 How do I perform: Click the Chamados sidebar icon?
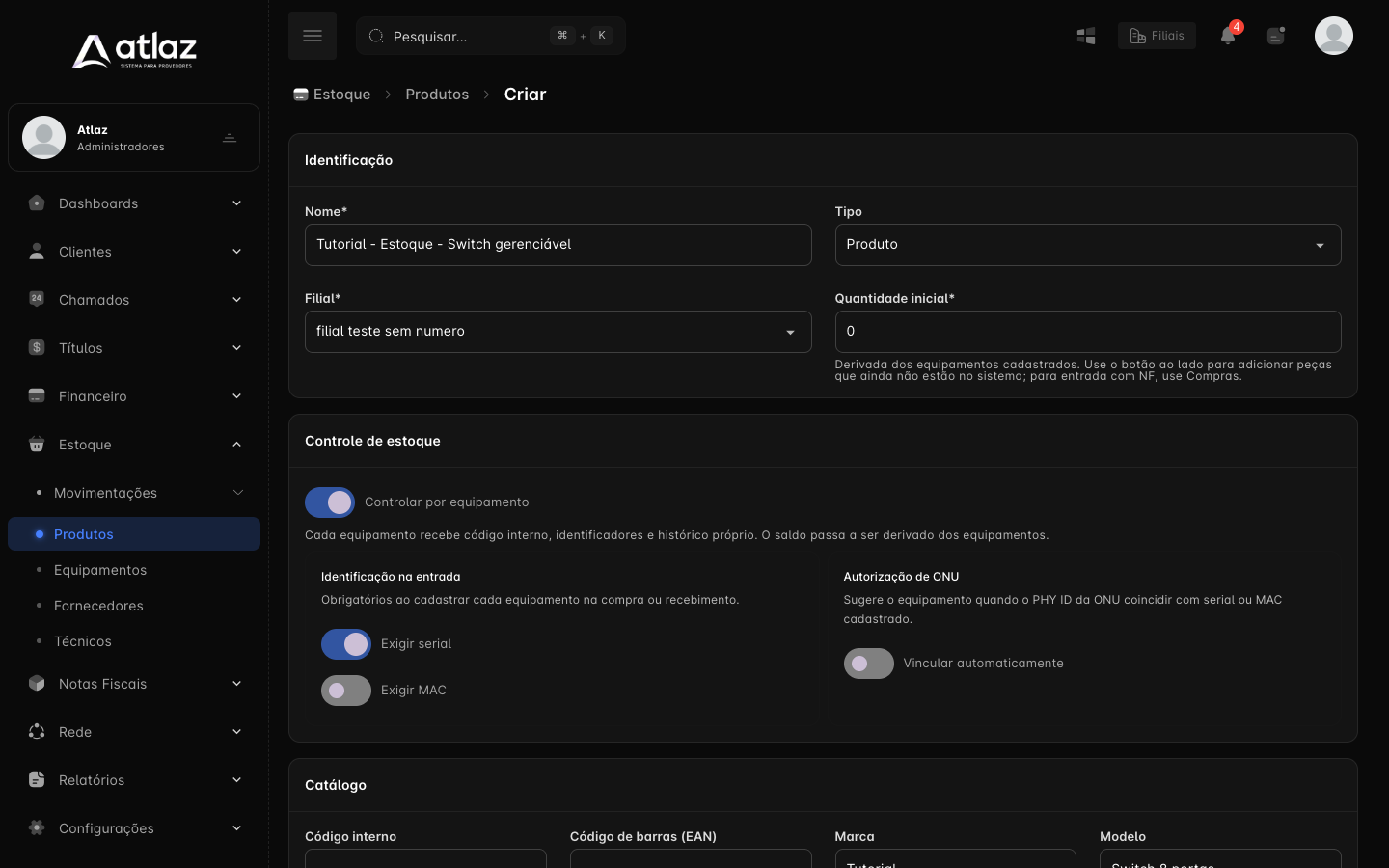pyautogui.click(x=37, y=299)
